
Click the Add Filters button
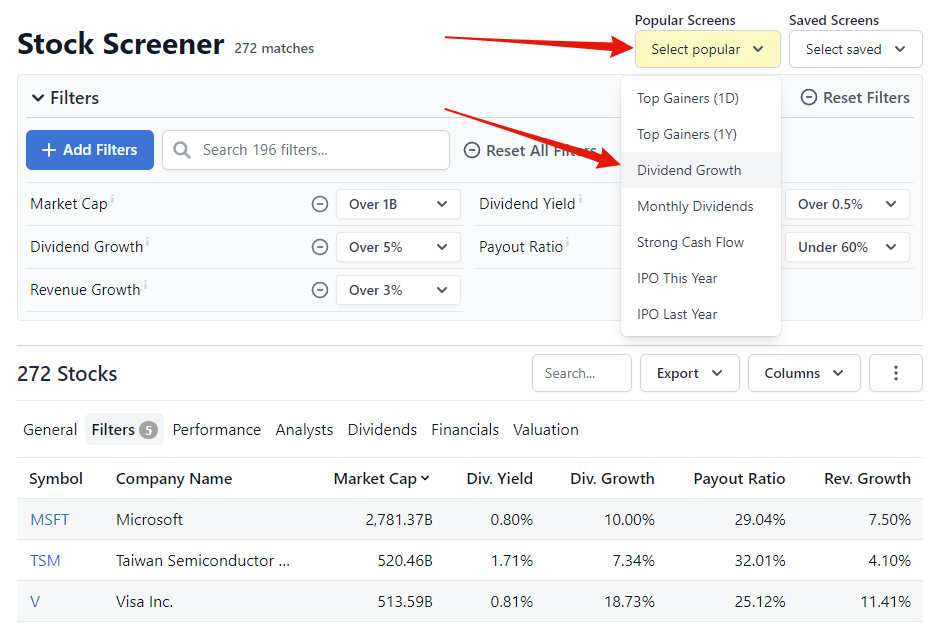(x=90, y=150)
